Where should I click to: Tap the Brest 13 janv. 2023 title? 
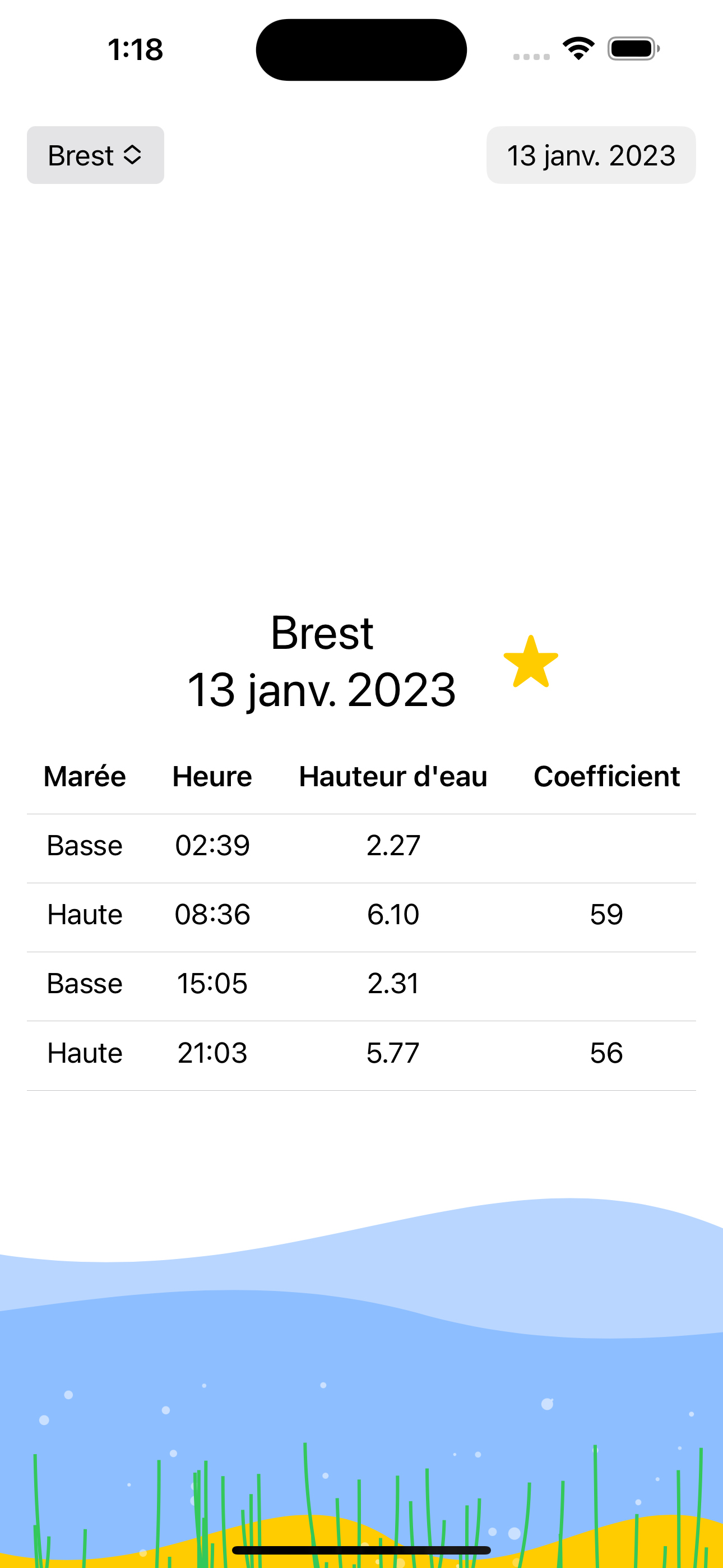[321, 661]
